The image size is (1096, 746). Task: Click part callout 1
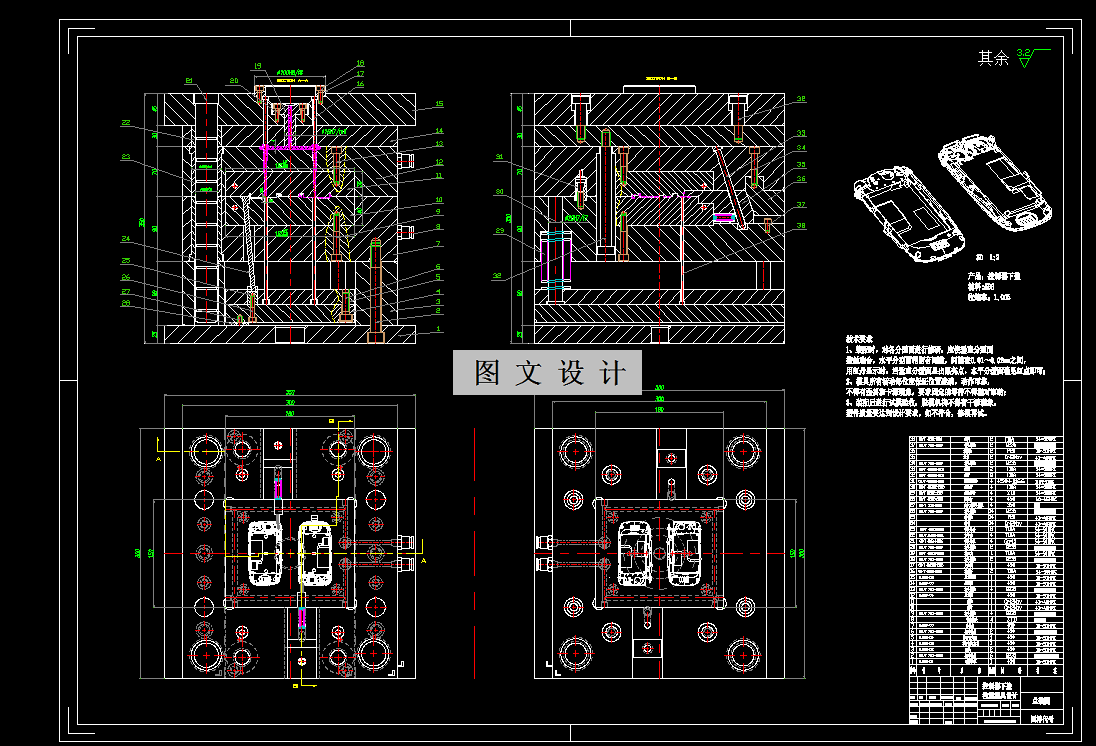[438, 329]
